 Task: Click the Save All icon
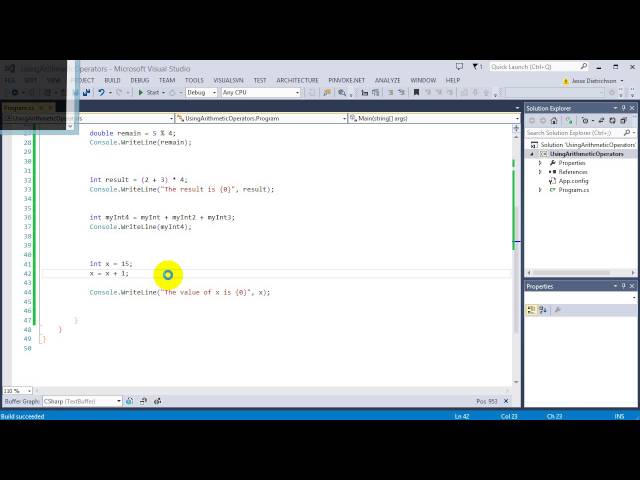87,93
